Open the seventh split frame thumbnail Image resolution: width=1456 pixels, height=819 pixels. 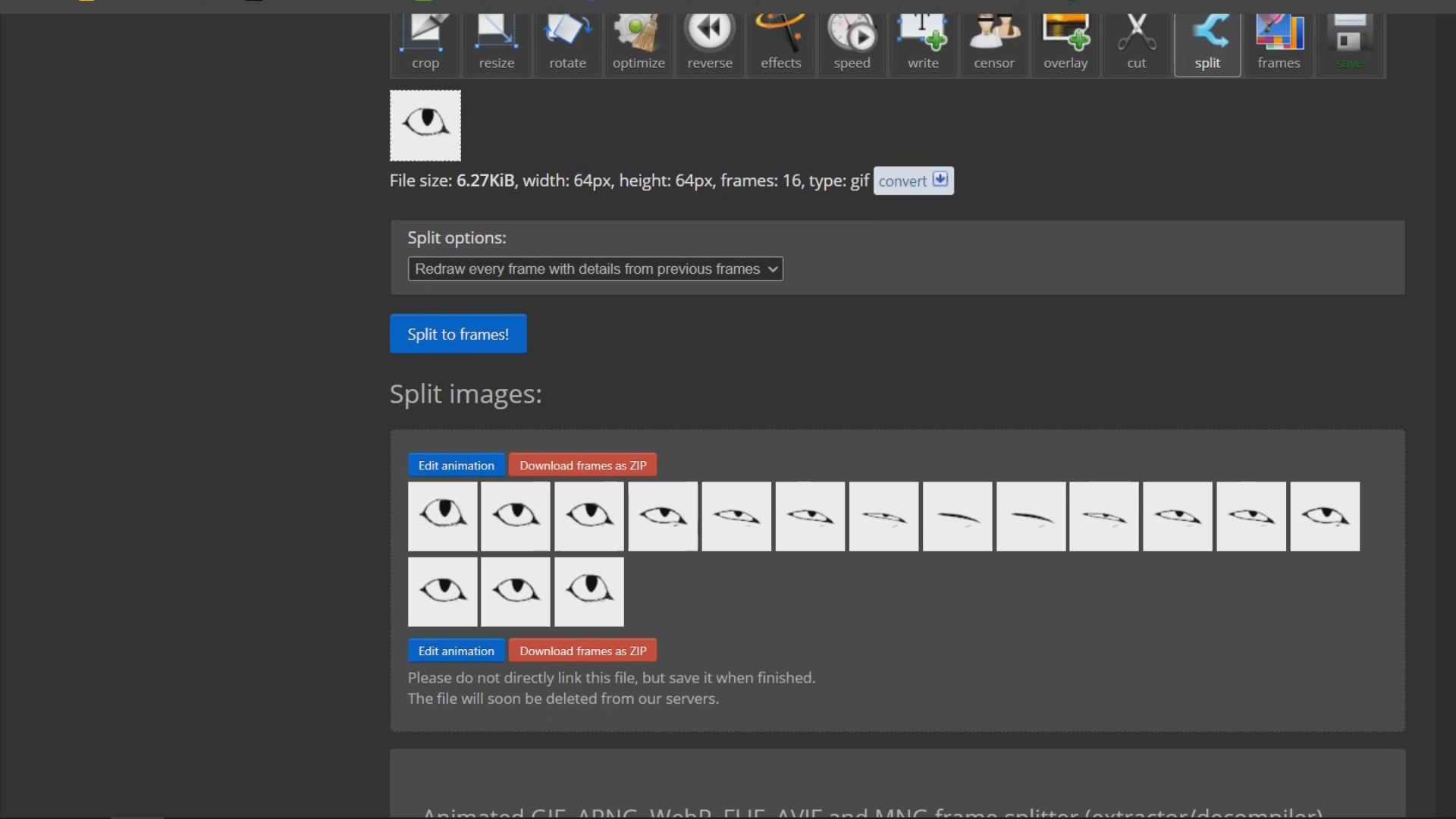pos(884,516)
